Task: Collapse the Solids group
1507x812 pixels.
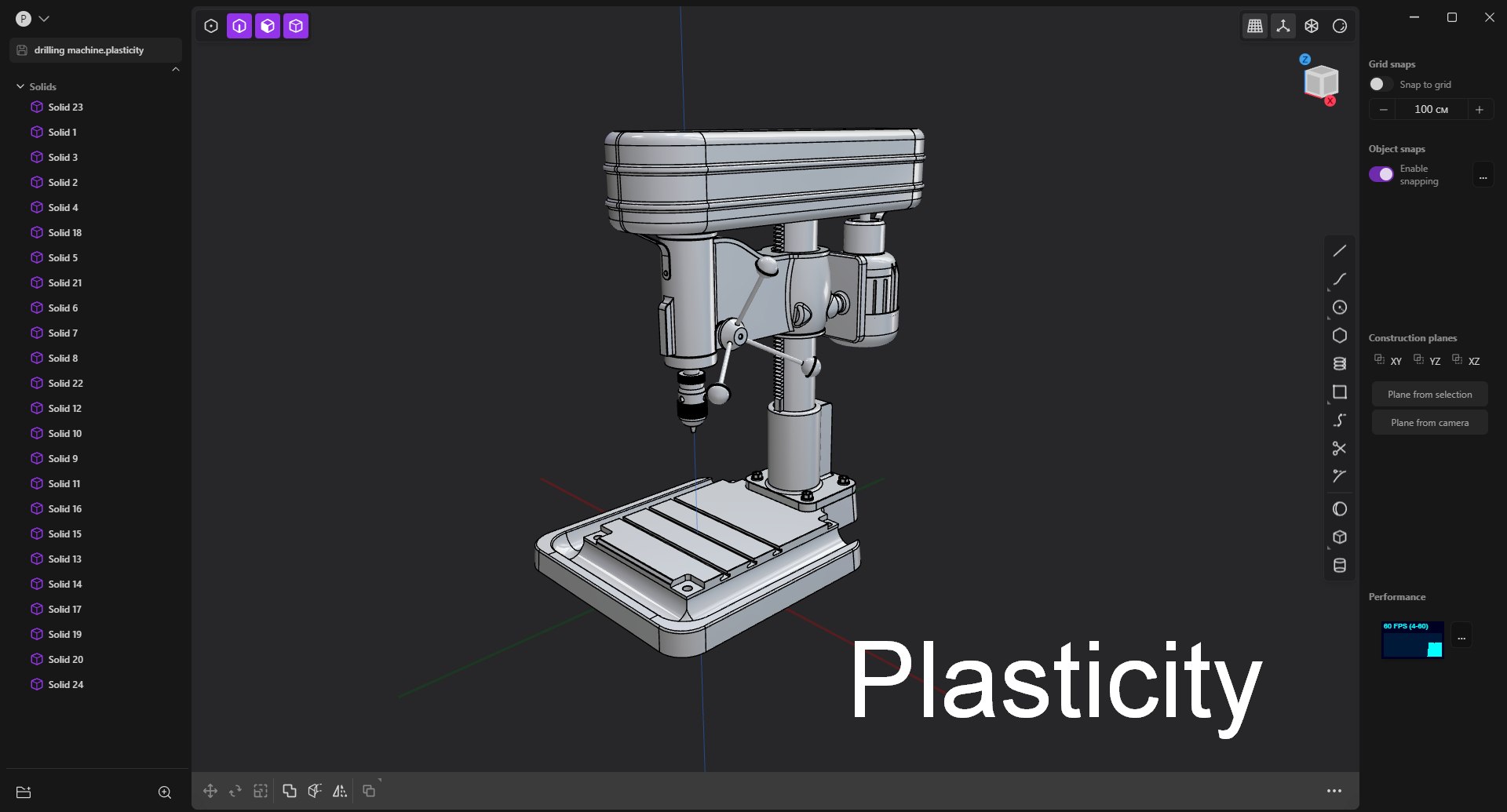Action: coord(20,86)
